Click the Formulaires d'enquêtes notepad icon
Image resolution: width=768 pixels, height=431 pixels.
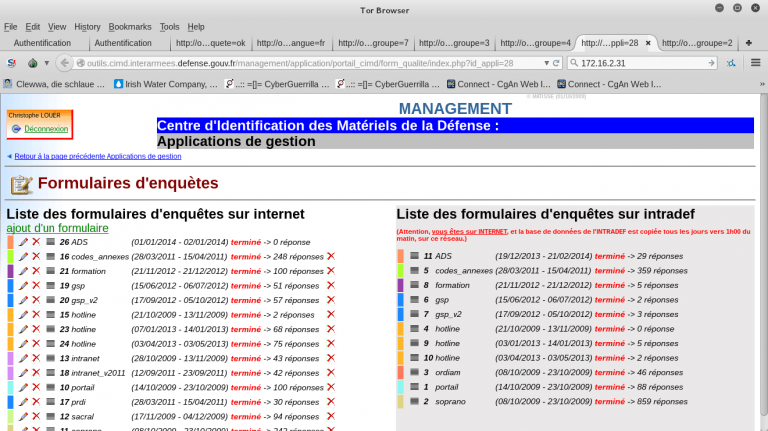coord(21,184)
